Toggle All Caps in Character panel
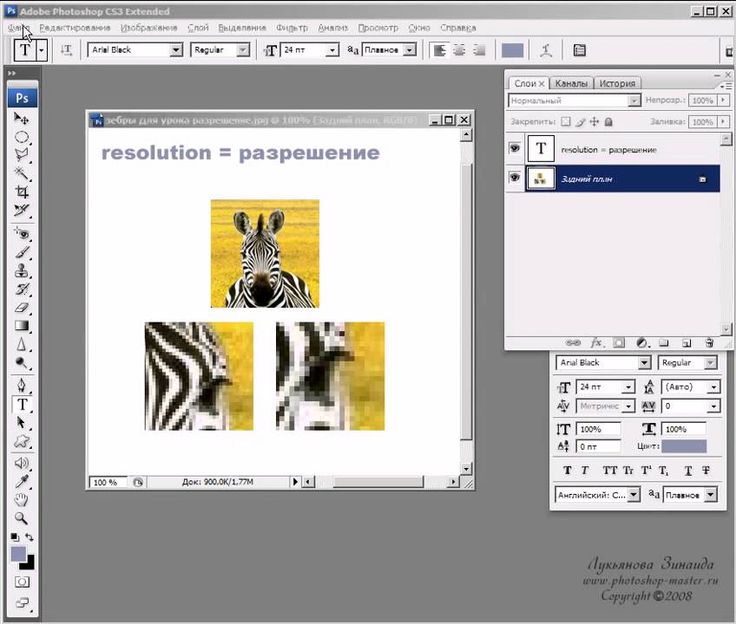This screenshot has width=736, height=624. (610, 470)
